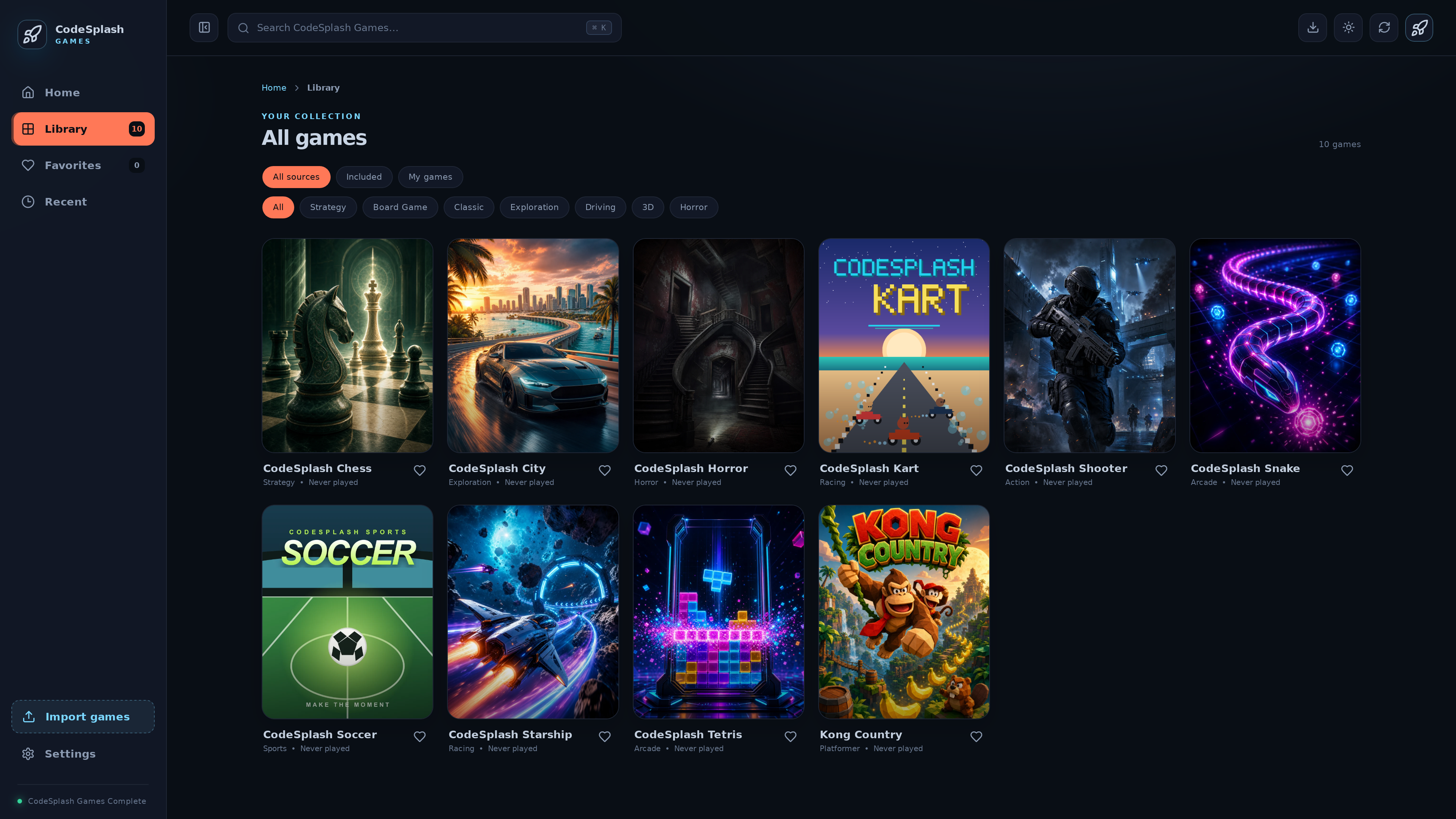Screen dimensions: 1456x819
Task: Favorite Kong Country with heart icon
Action: [976, 736]
